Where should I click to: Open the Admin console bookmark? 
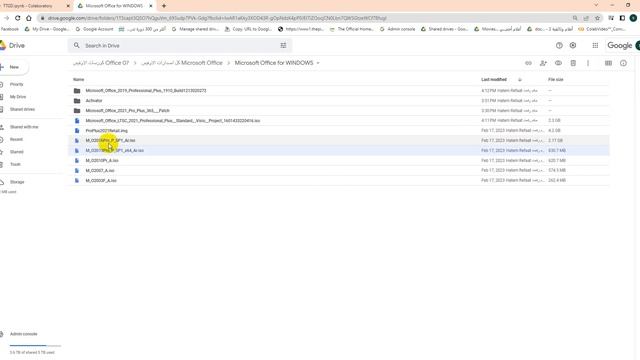(397, 29)
